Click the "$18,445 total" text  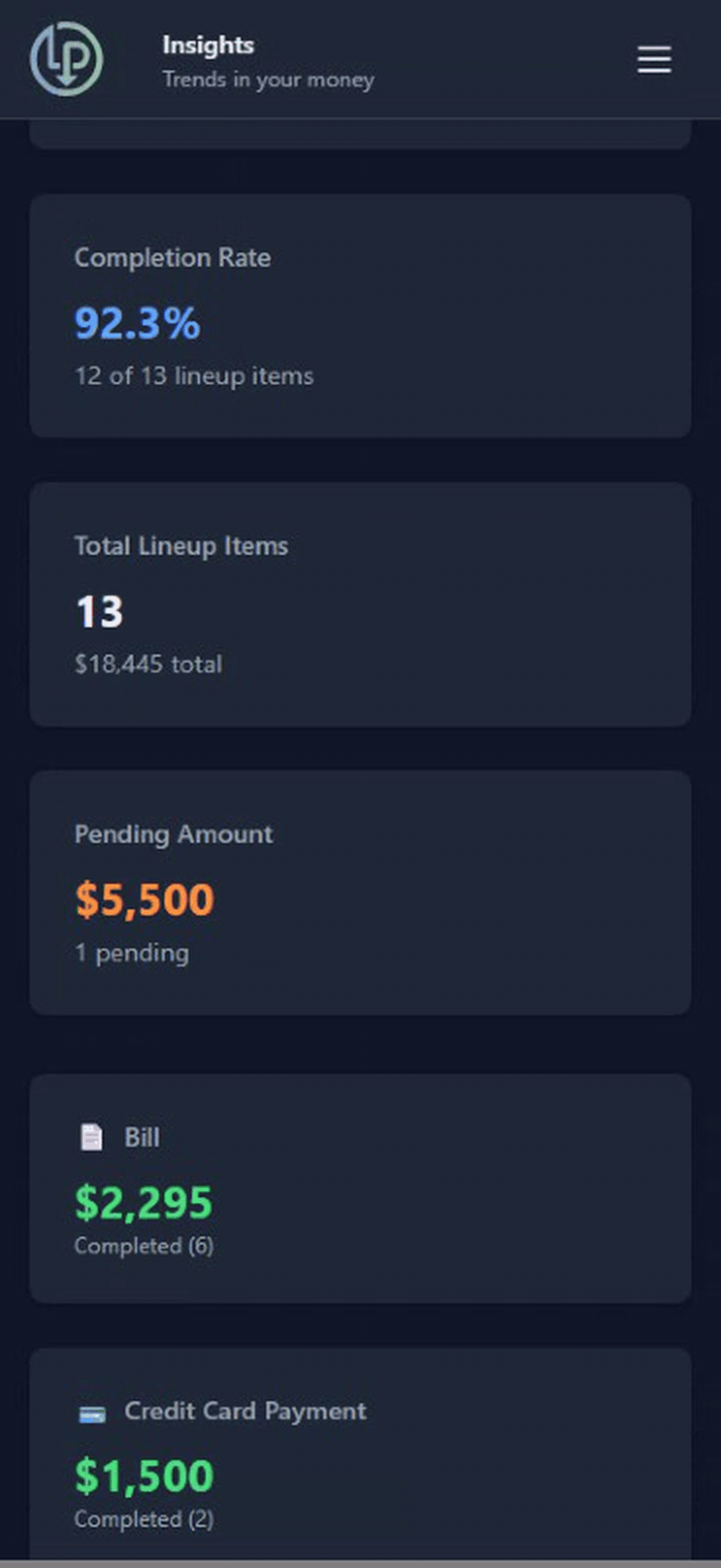coord(148,665)
